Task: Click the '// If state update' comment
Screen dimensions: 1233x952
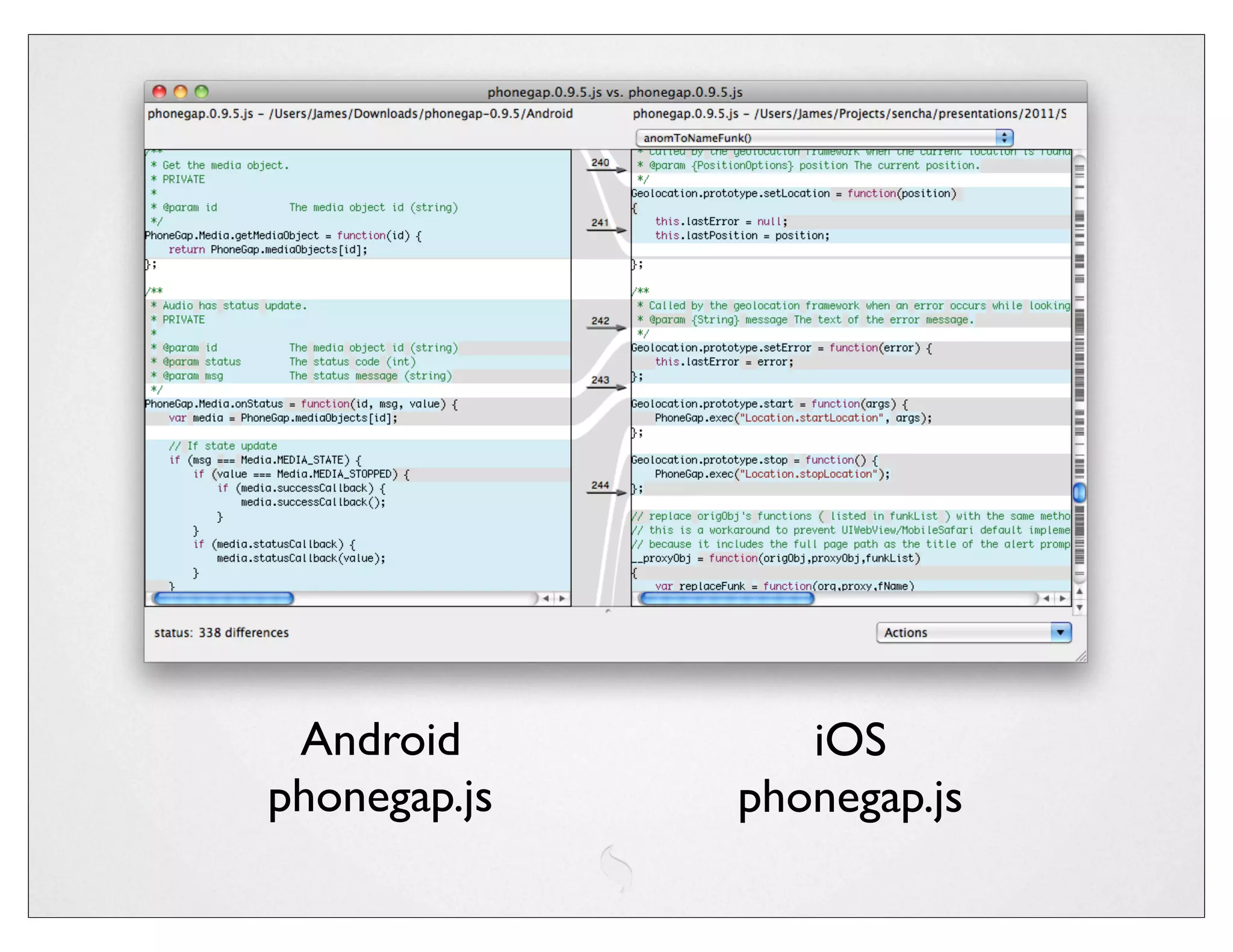Action: tap(223, 446)
